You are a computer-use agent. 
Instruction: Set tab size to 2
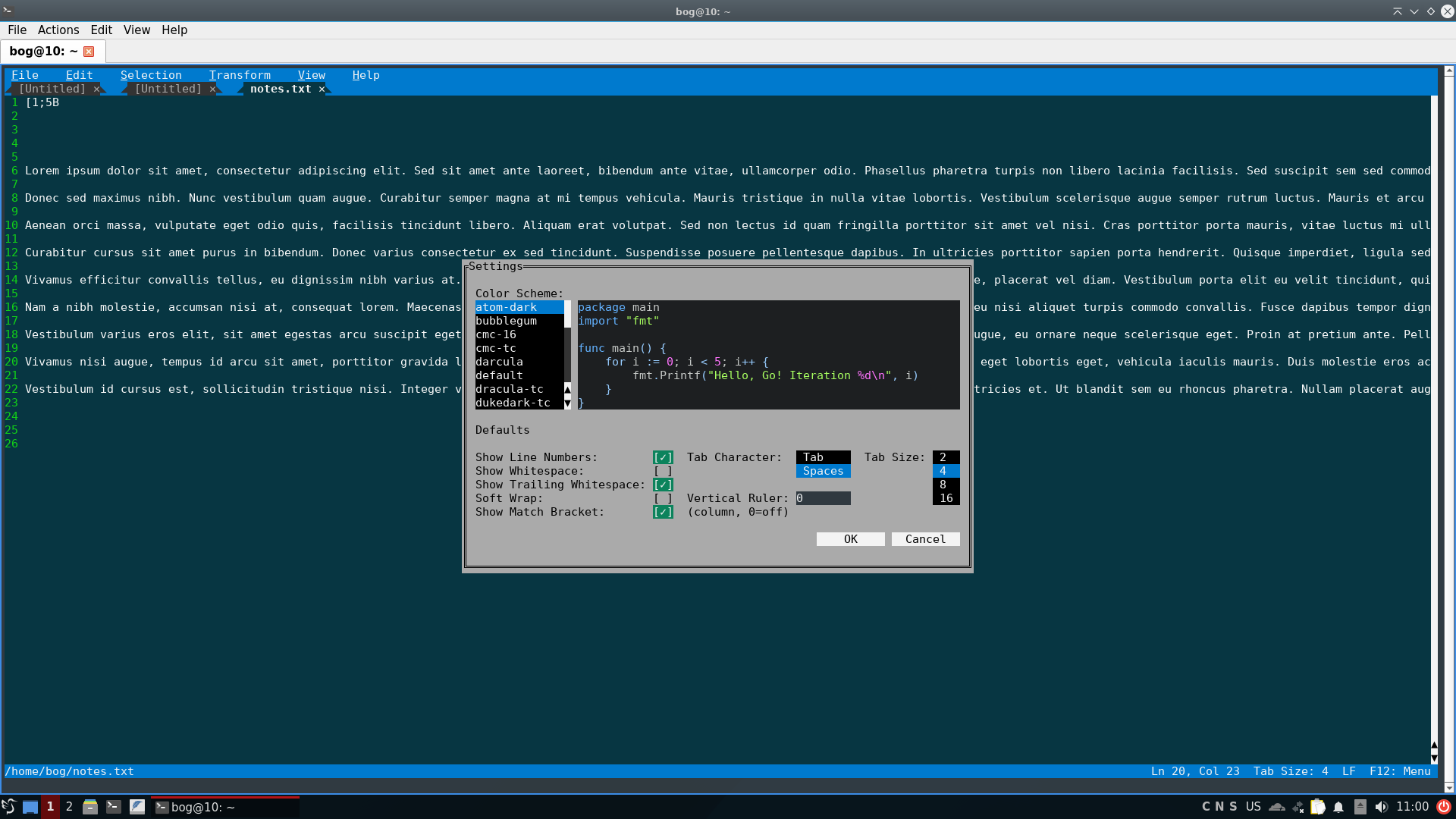point(946,457)
